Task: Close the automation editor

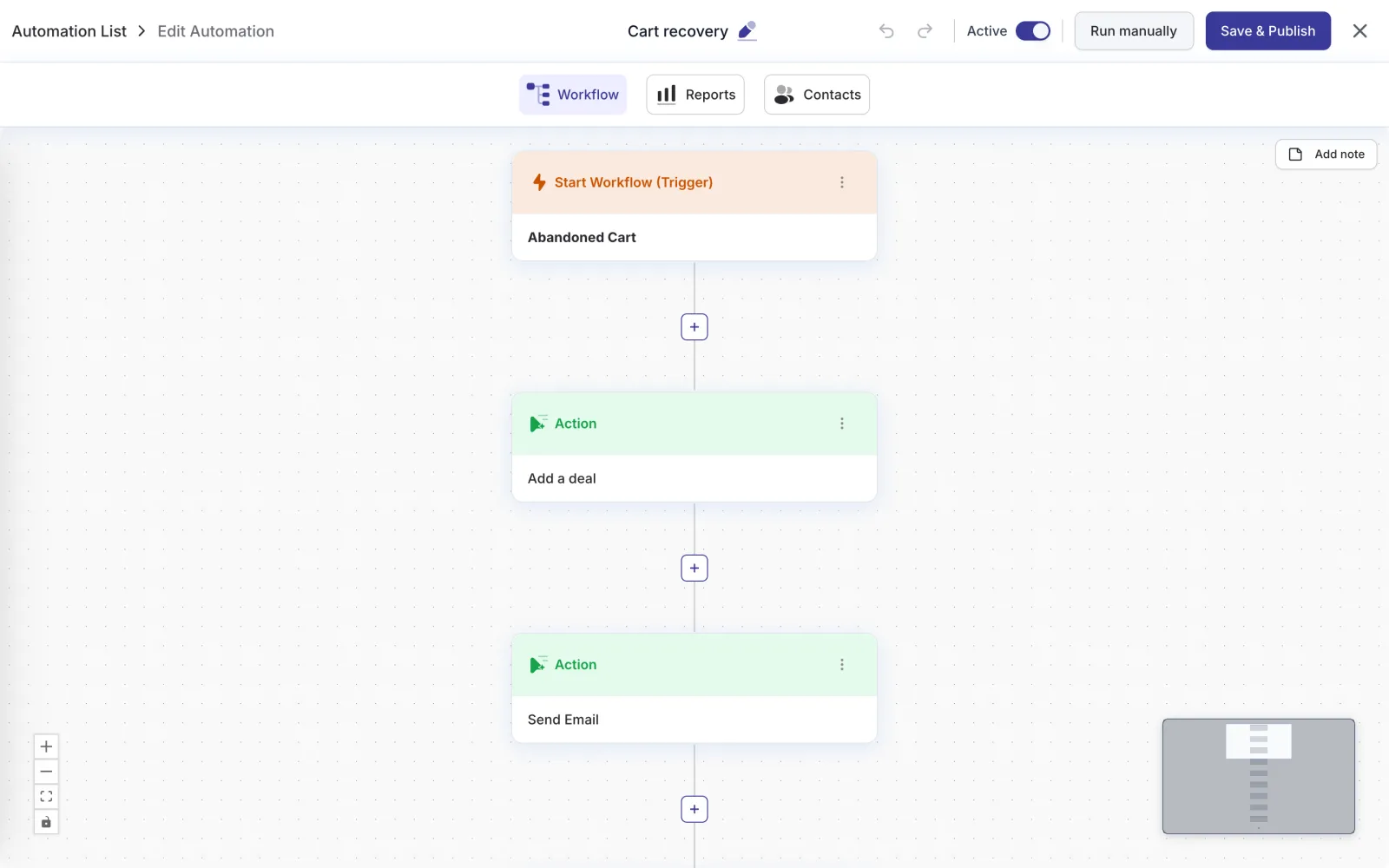Action: point(1359,31)
